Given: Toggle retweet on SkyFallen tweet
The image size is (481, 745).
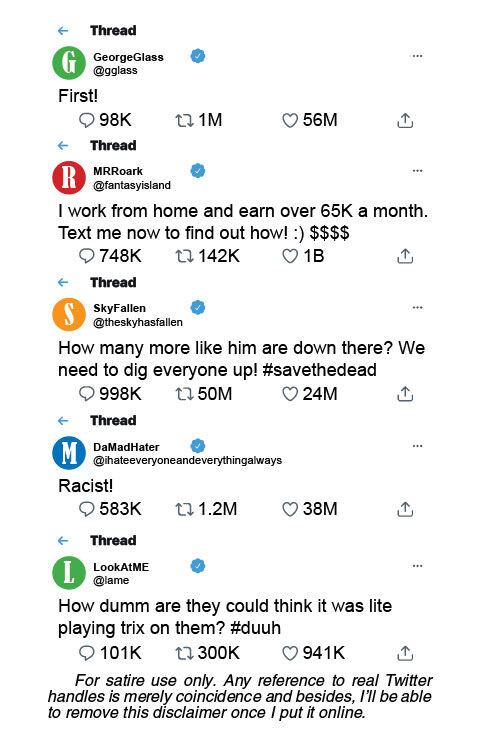Looking at the screenshot, I should coord(184,394).
